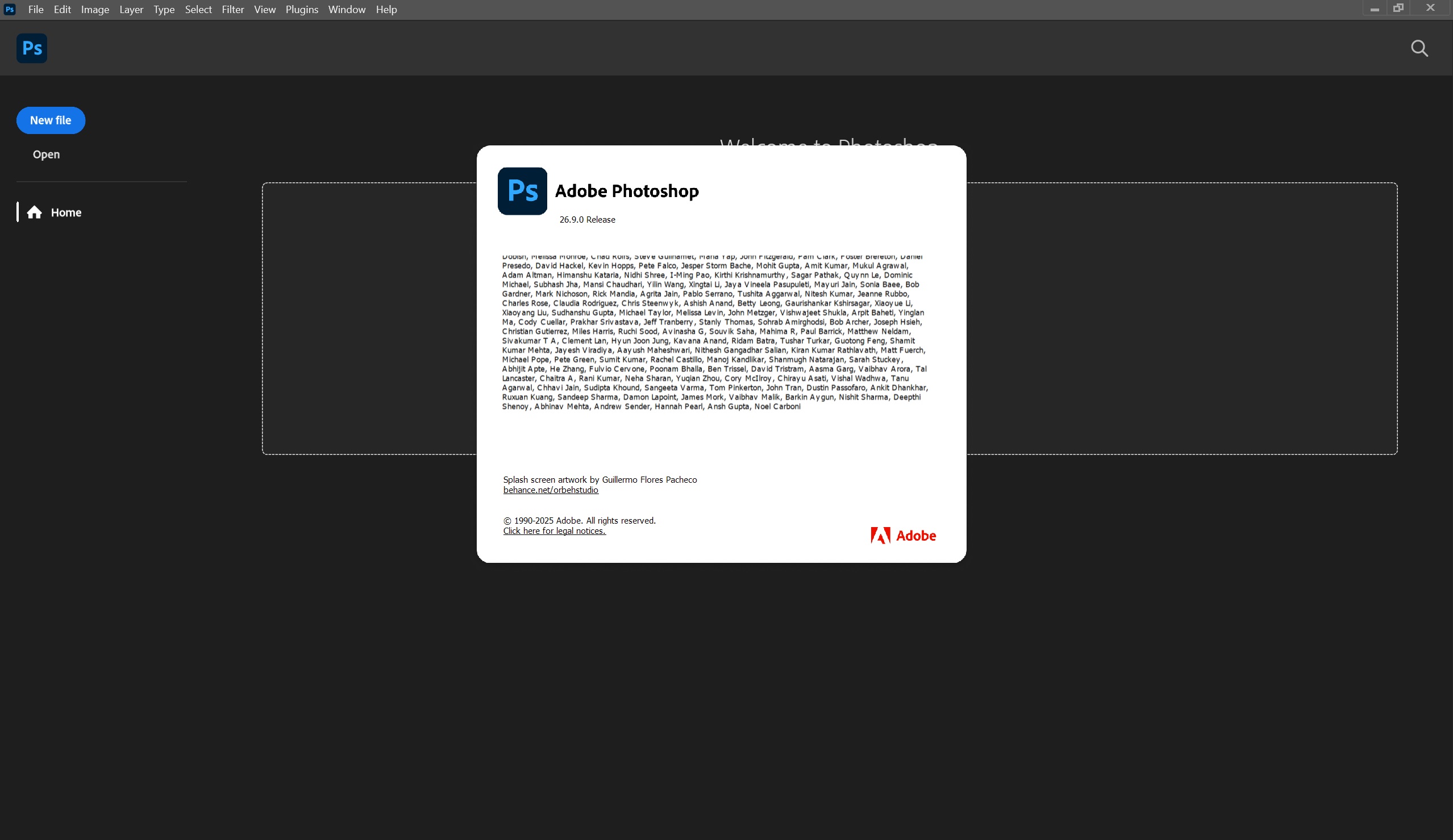Click the Home house icon in sidebar
The width and height of the screenshot is (1453, 840).
(x=35, y=212)
